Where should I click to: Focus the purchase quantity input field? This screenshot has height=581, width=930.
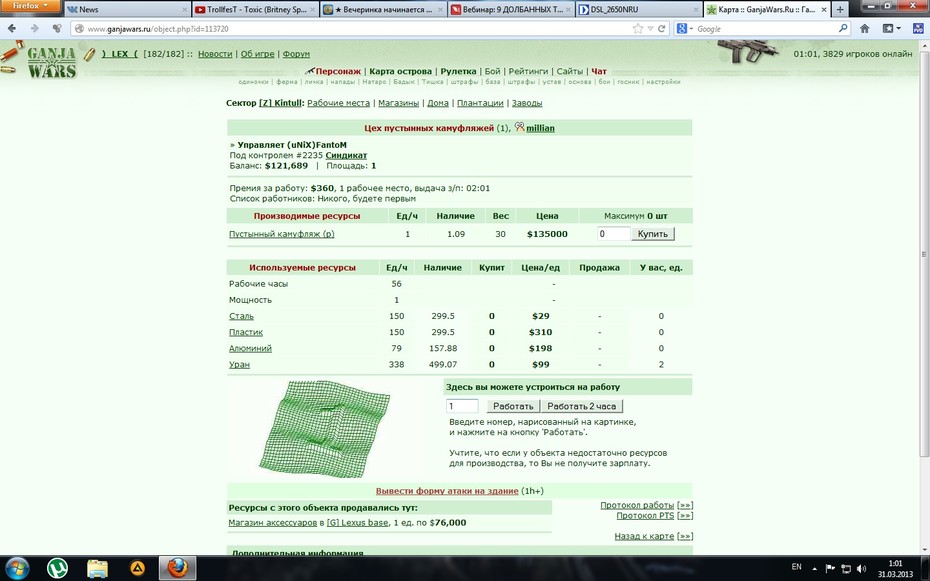click(613, 234)
